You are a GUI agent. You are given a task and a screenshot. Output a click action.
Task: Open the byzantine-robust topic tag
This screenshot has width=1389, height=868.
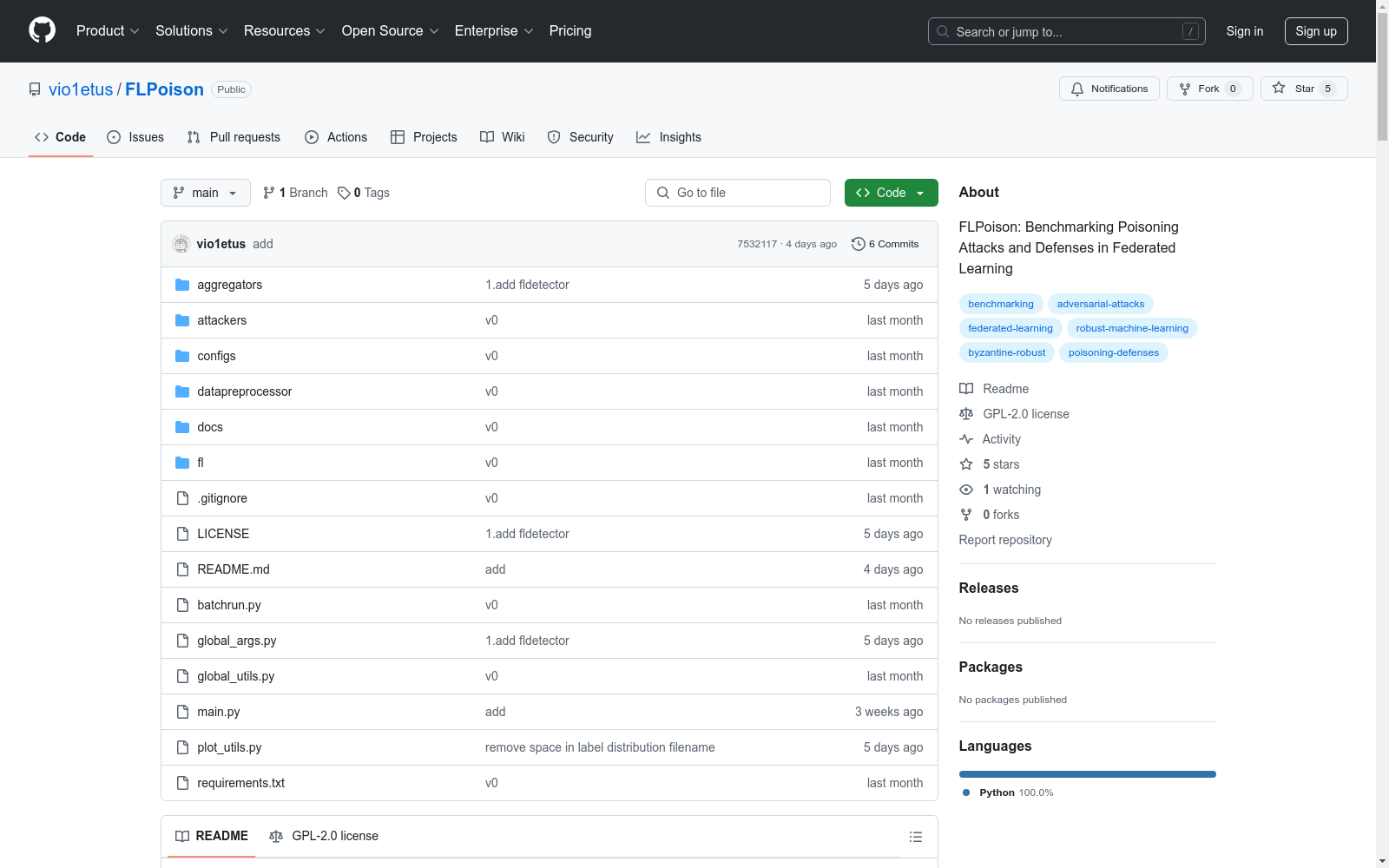click(1007, 352)
